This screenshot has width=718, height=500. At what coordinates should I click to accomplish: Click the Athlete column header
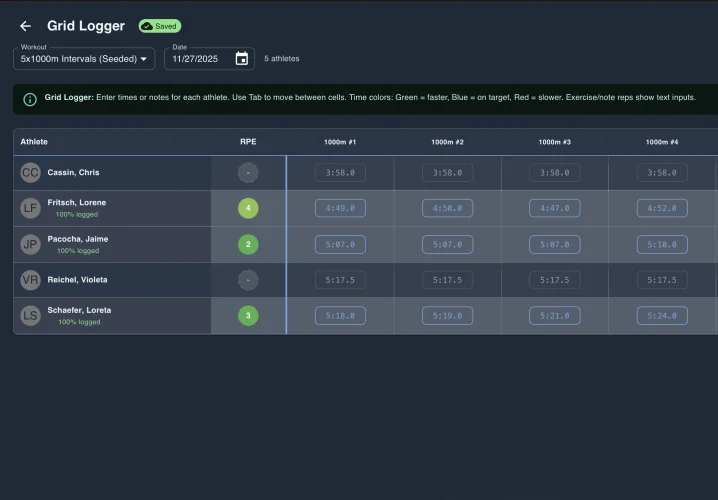(x=34, y=142)
